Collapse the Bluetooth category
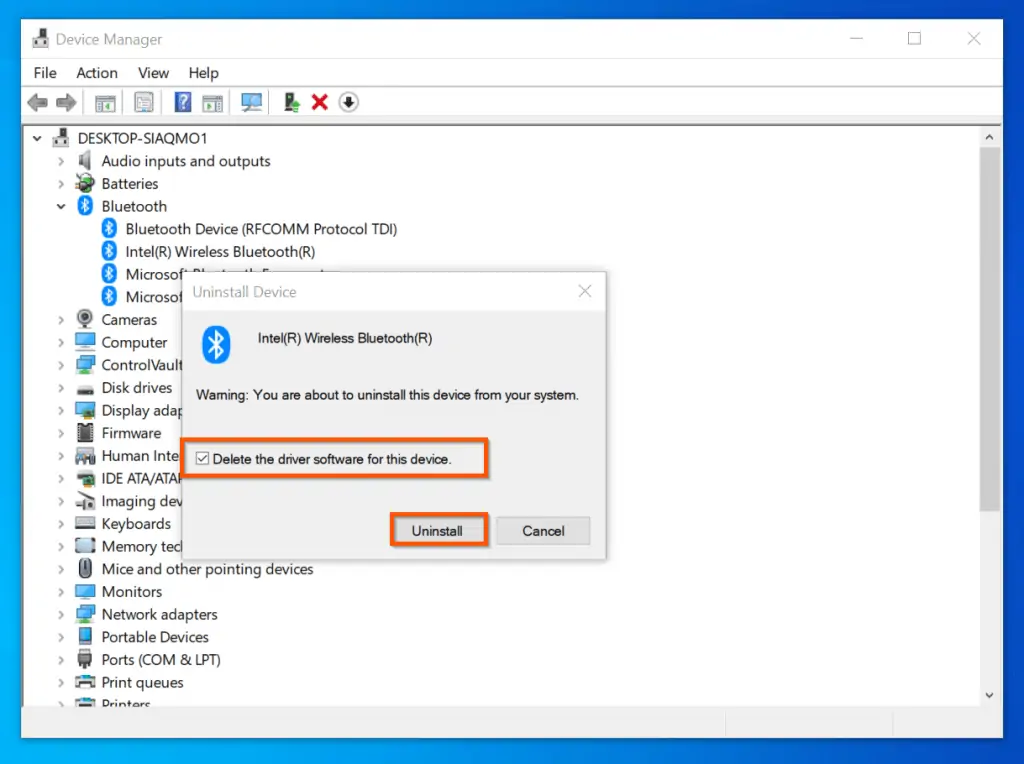This screenshot has width=1024, height=764. tap(61, 206)
